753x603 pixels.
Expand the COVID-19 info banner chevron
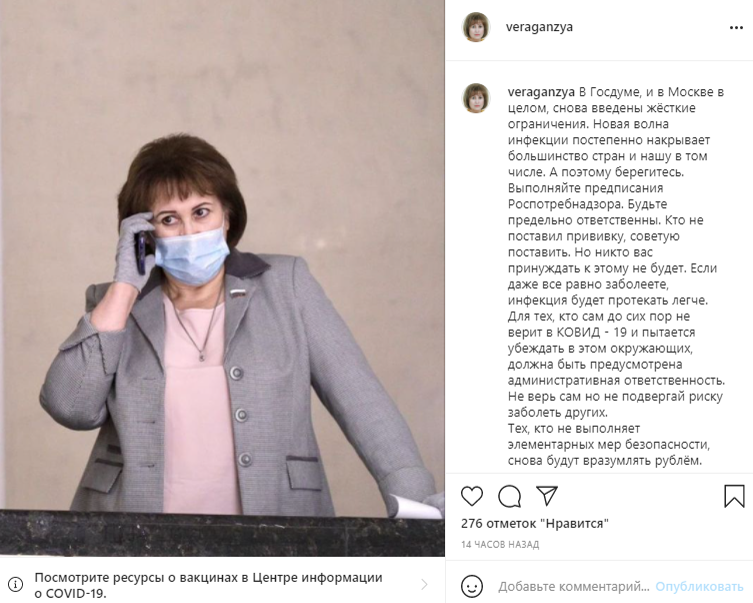[x=424, y=584]
